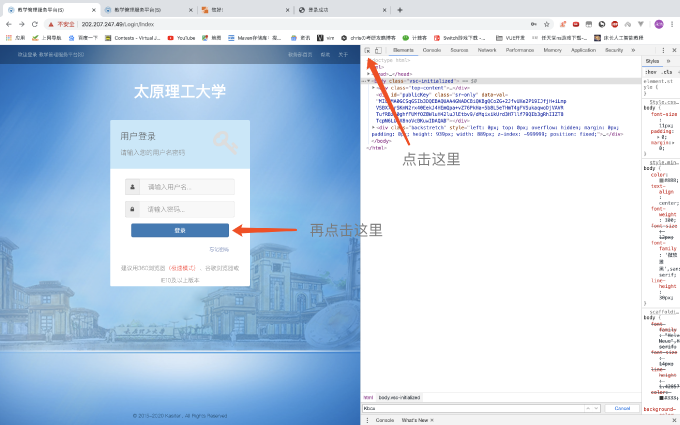Go back with browser back arrow
The image size is (680, 425).
pyautogui.click(x=9, y=24)
